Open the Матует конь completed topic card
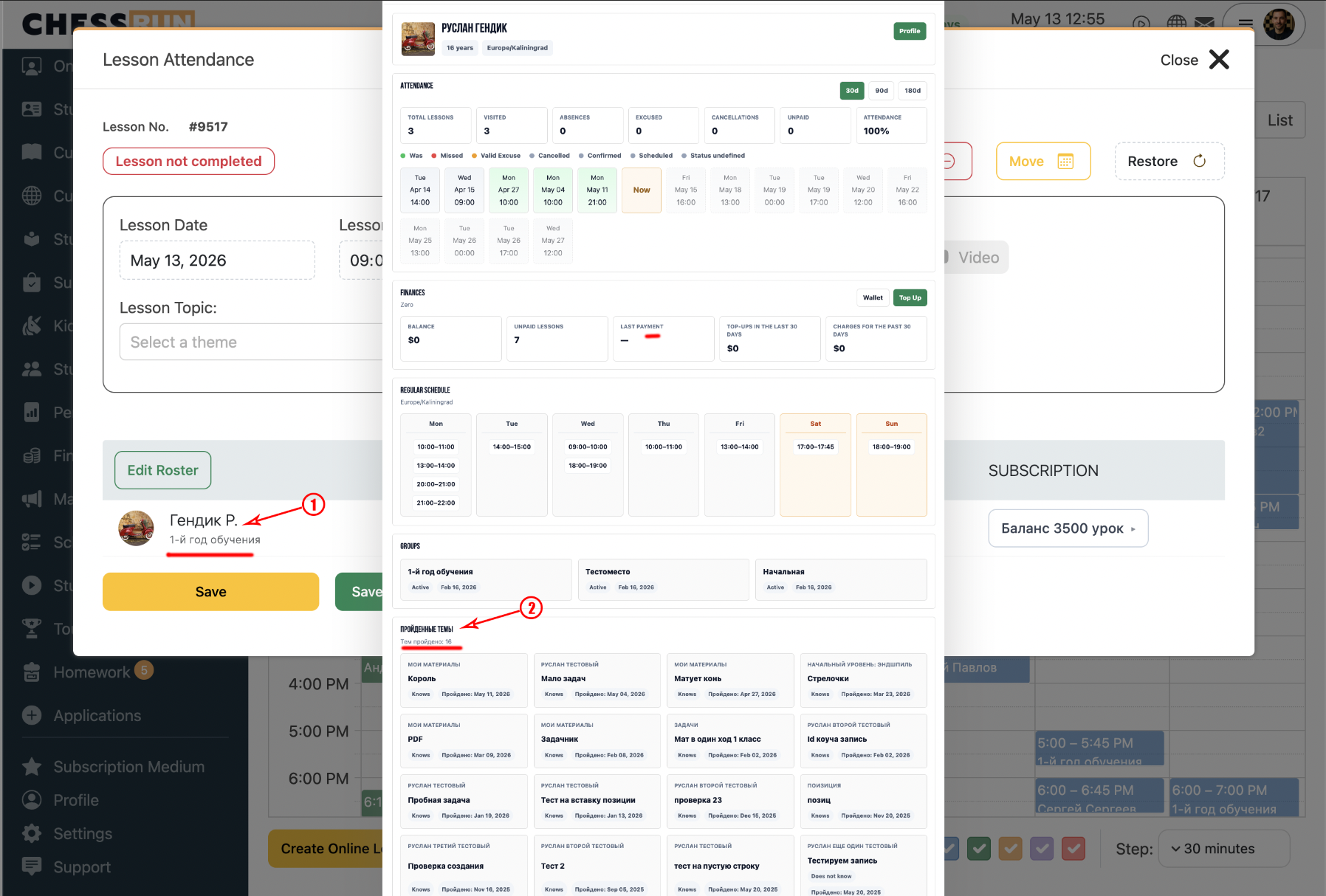 pos(730,680)
